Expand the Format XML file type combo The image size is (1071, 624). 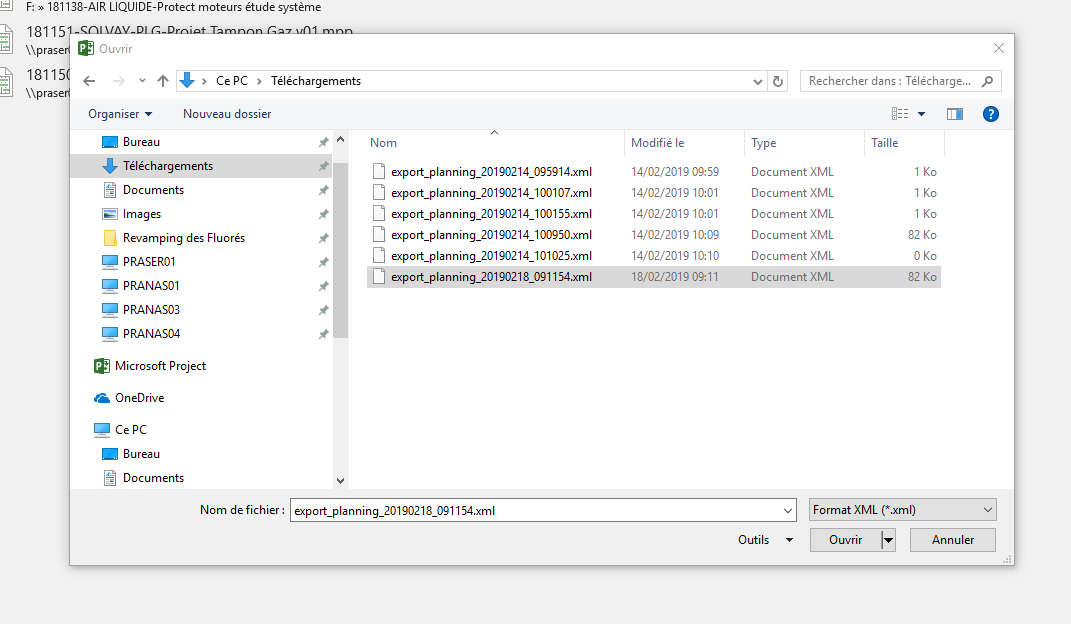(902, 510)
